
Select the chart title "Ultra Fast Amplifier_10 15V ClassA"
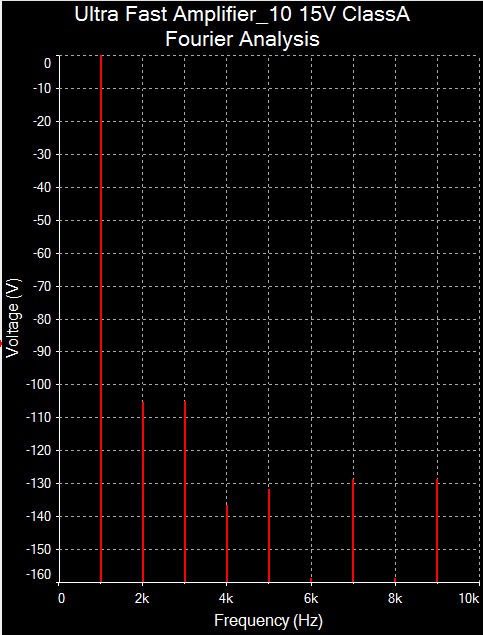tap(243, 15)
